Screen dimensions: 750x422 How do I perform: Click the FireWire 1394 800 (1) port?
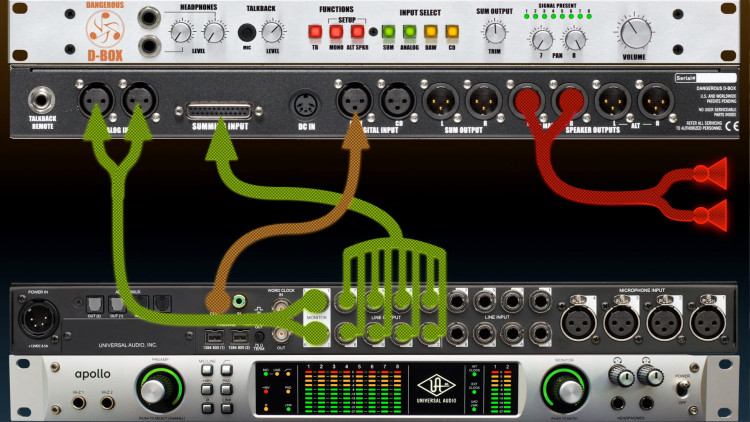214,336
